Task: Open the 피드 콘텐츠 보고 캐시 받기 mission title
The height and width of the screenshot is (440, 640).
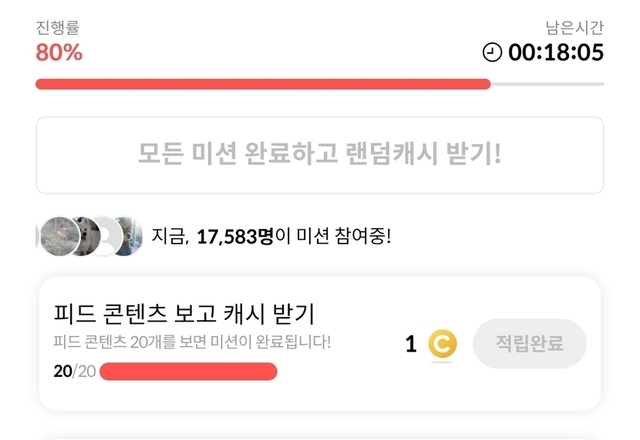Action: click(x=184, y=313)
